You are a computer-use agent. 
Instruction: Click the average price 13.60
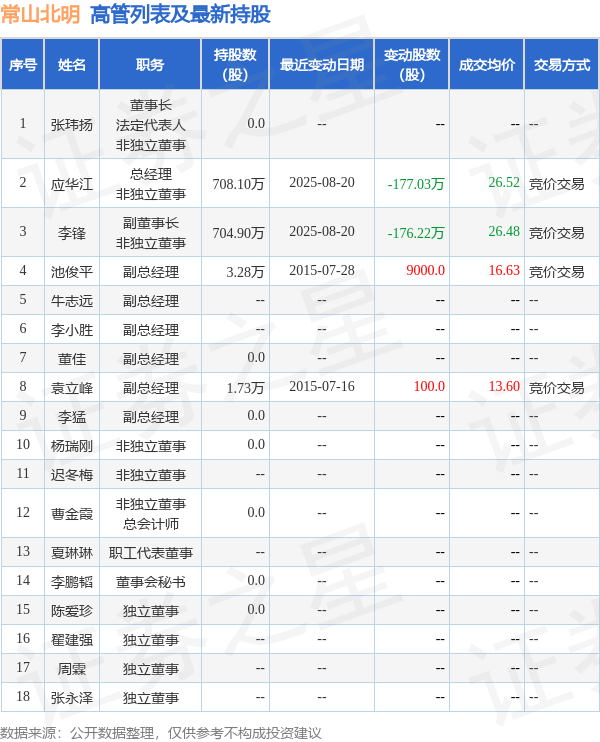(504, 387)
